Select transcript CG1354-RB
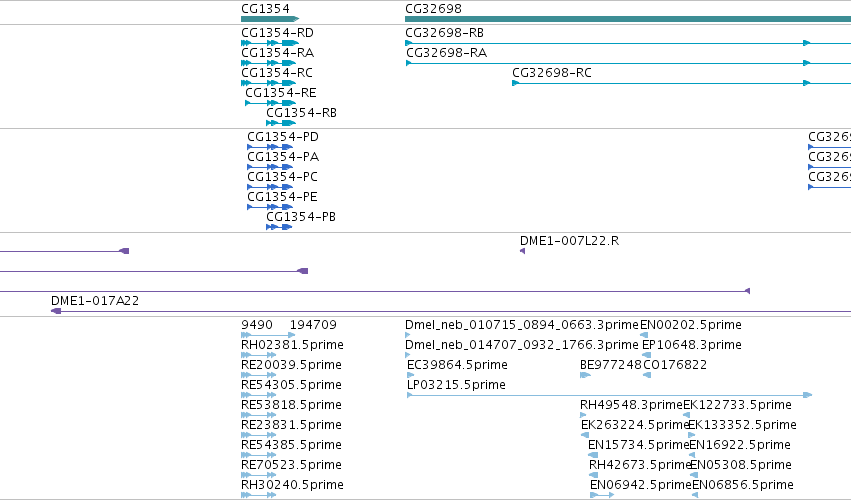 click(x=301, y=113)
